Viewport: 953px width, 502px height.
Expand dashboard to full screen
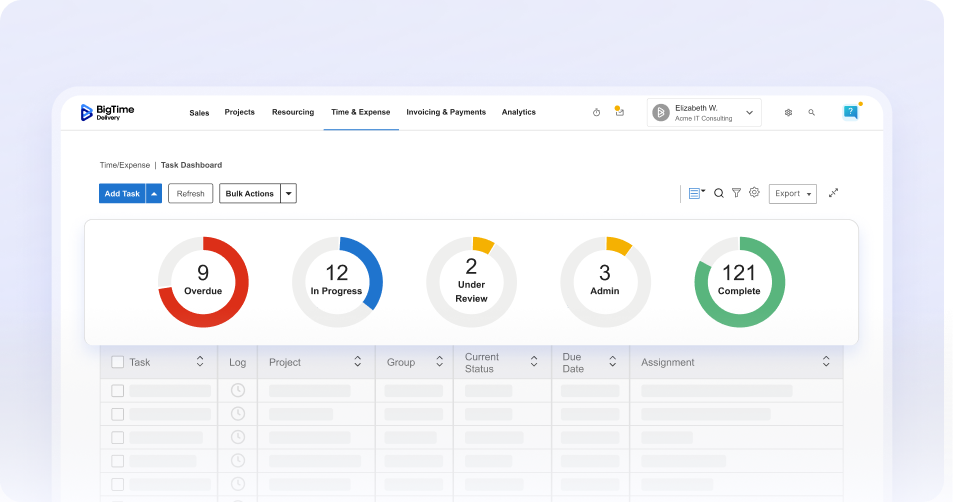833,193
